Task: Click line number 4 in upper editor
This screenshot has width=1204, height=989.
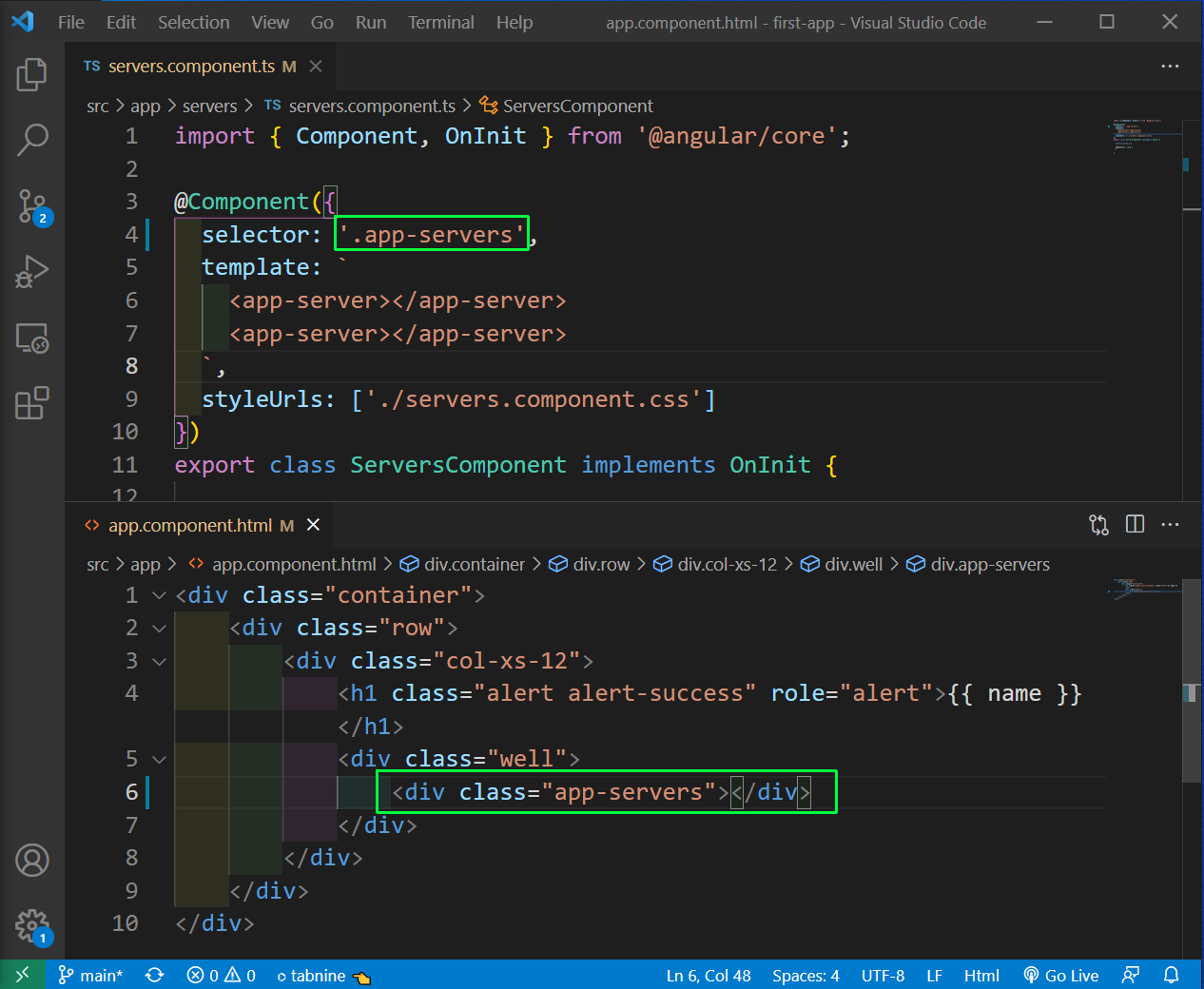Action: tap(131, 235)
